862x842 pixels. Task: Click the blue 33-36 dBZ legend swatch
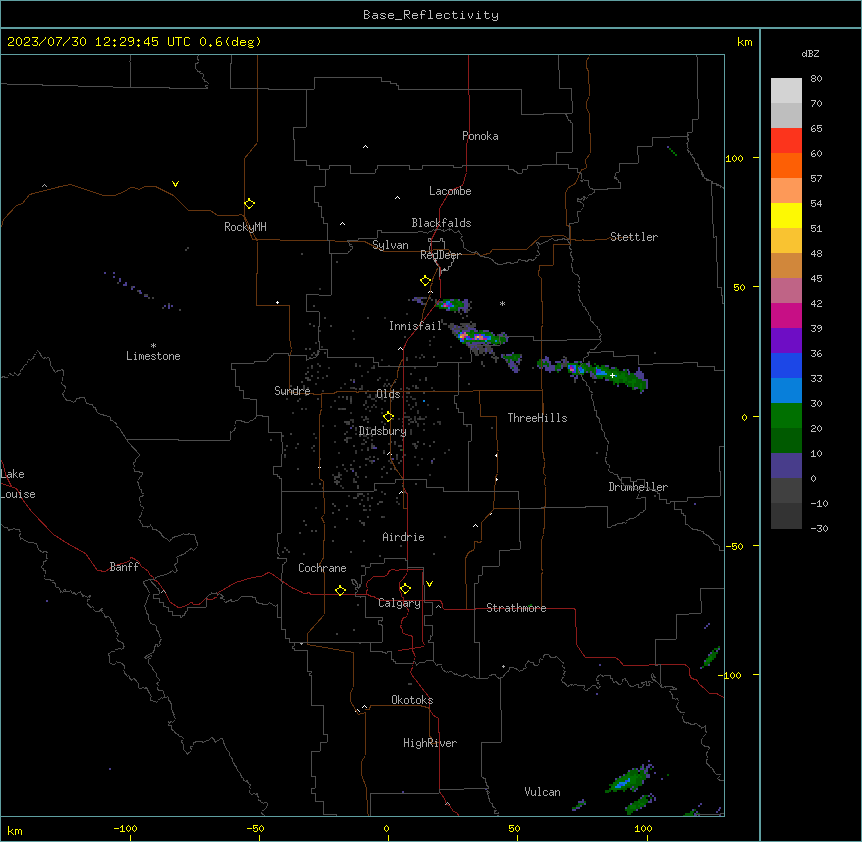(x=786, y=365)
